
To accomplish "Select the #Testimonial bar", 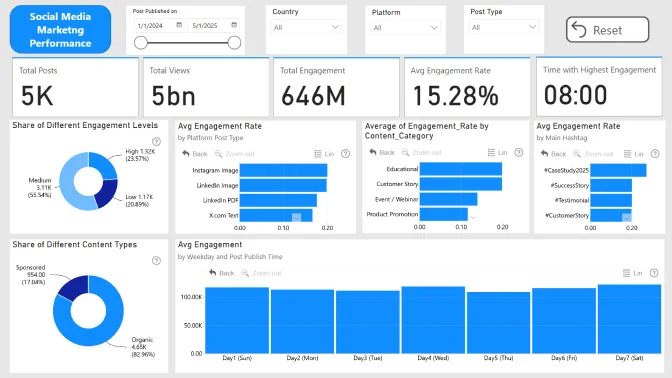I will pos(611,200).
